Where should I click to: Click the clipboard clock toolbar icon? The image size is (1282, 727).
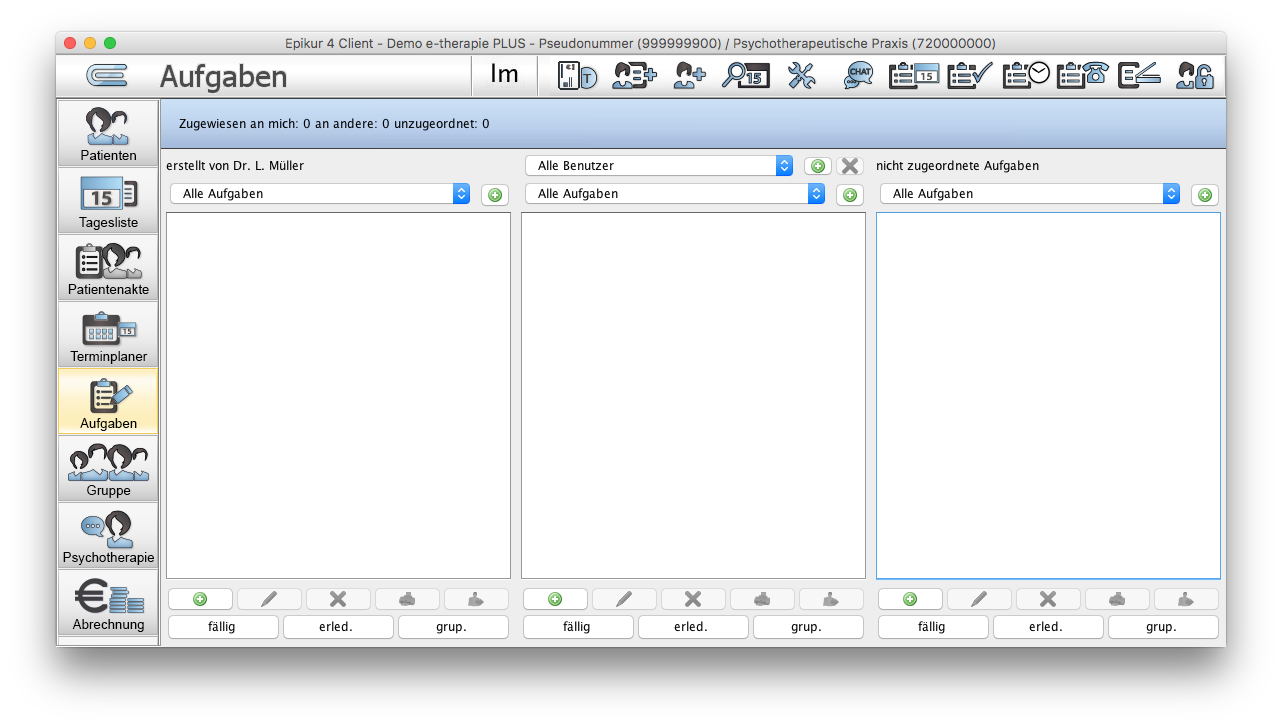tap(1026, 76)
